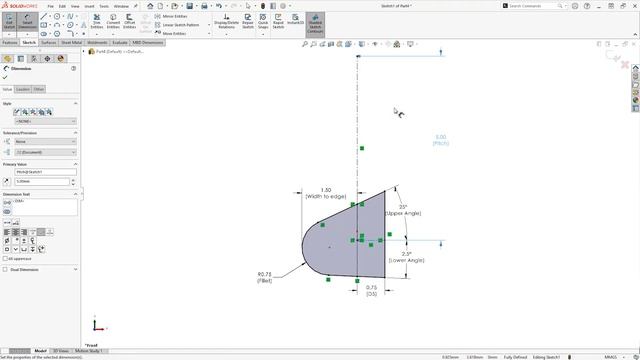Select the Sketch Fillet tool
The image size is (640, 360).
[x=70, y=34]
